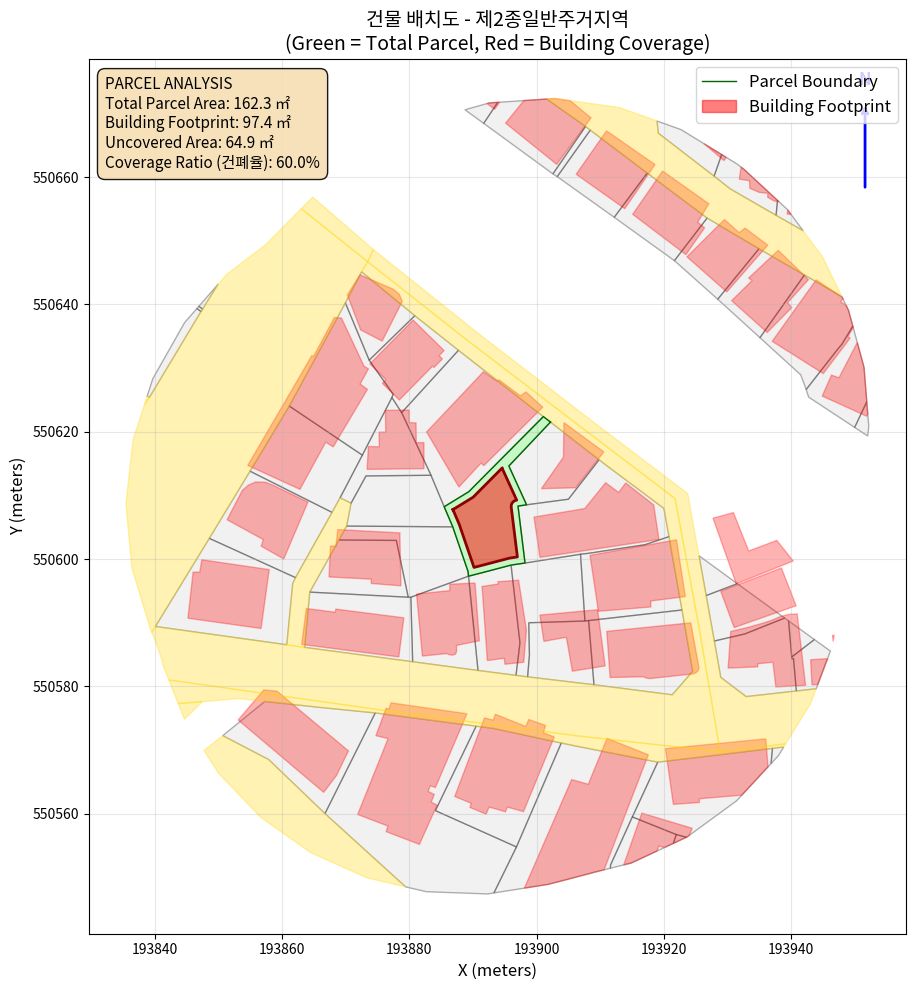The height and width of the screenshot is (990, 915).
Task: Select the Total Parcel Area 162.3 ㎡ line
Action: [198, 103]
